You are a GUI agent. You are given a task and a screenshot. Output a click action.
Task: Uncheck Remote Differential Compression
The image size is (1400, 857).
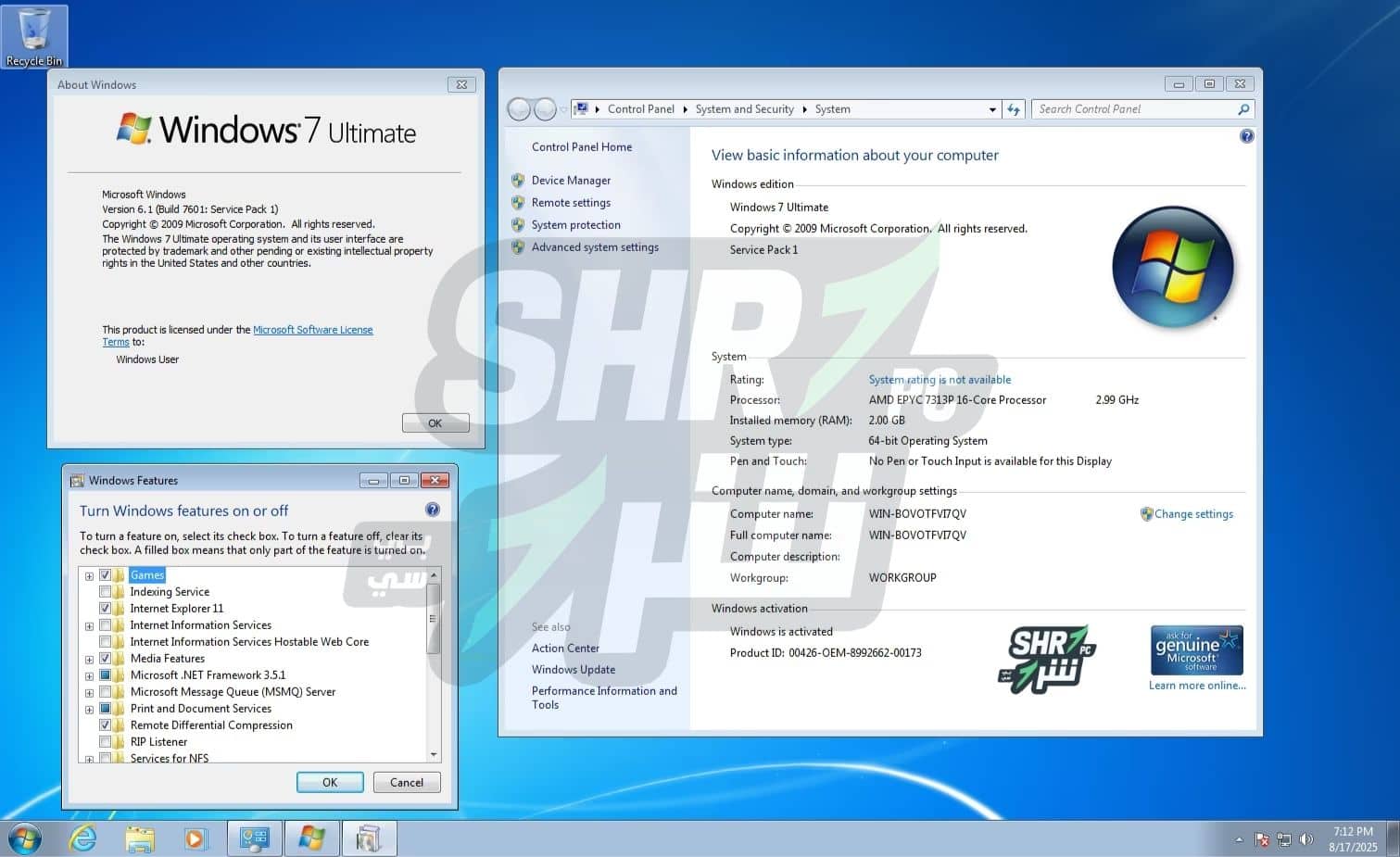point(105,725)
